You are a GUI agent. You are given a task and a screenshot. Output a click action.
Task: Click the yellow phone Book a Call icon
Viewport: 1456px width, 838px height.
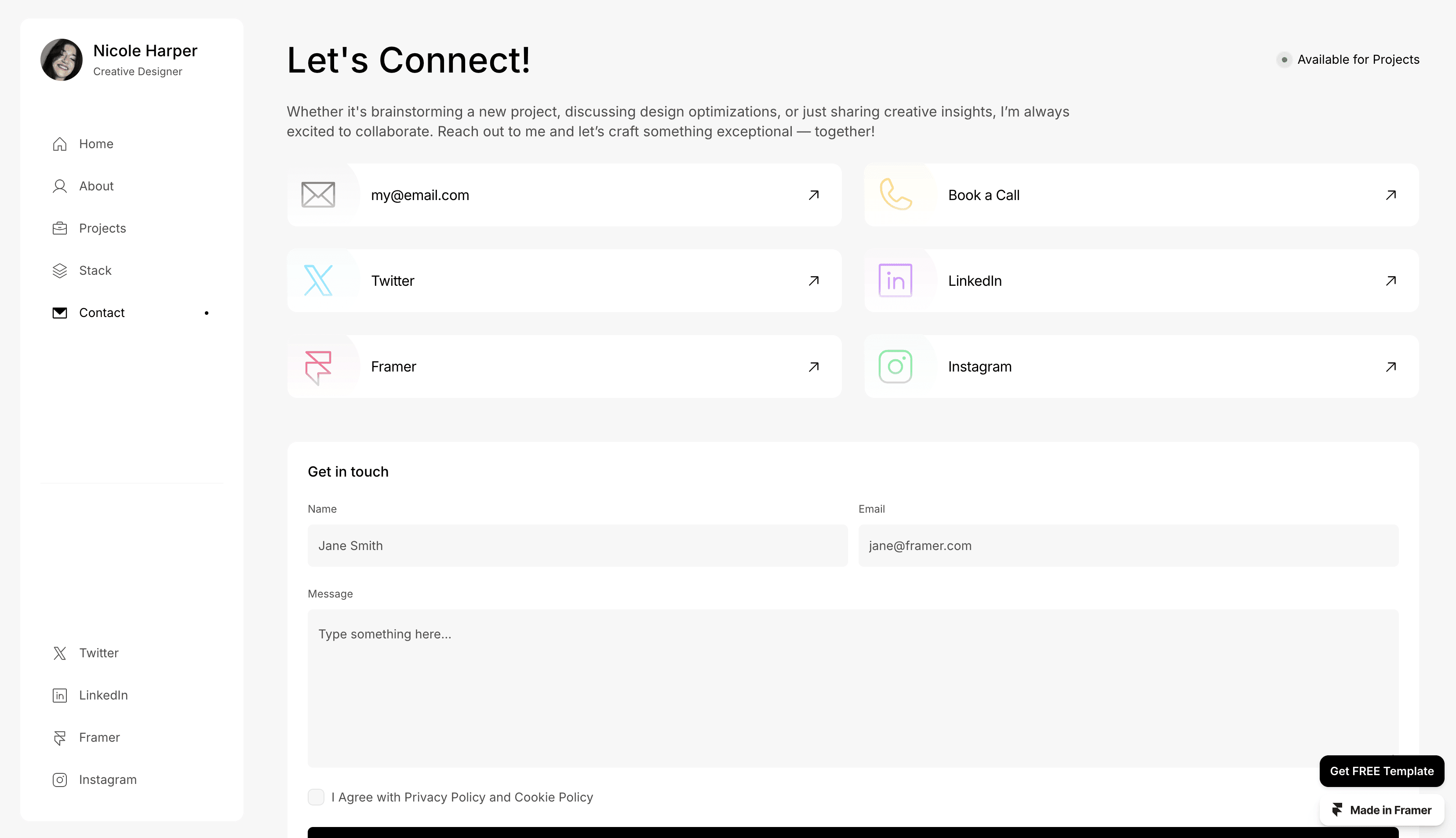(x=895, y=194)
